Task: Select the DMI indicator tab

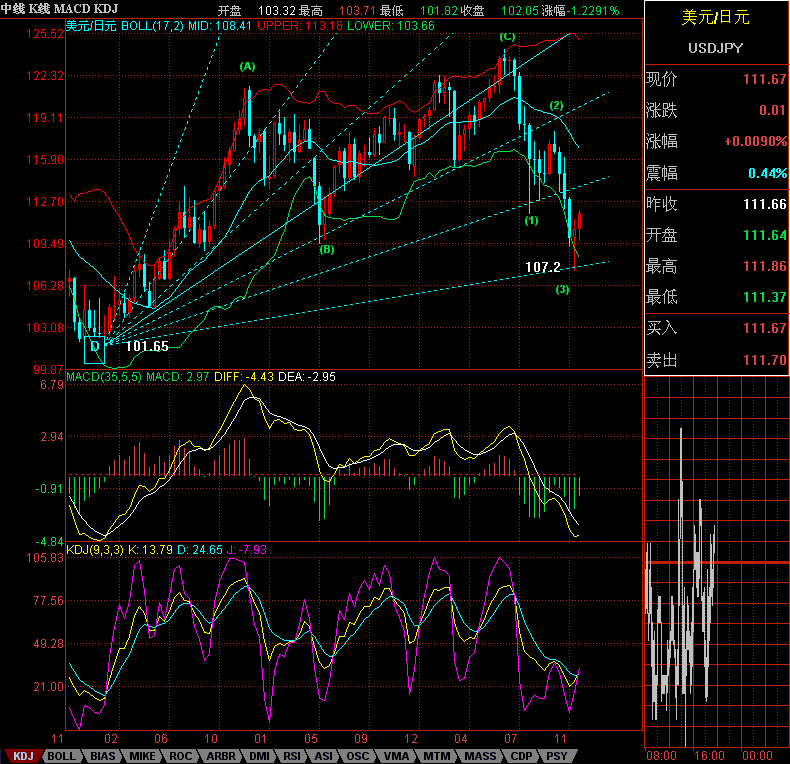Action: tap(259, 756)
